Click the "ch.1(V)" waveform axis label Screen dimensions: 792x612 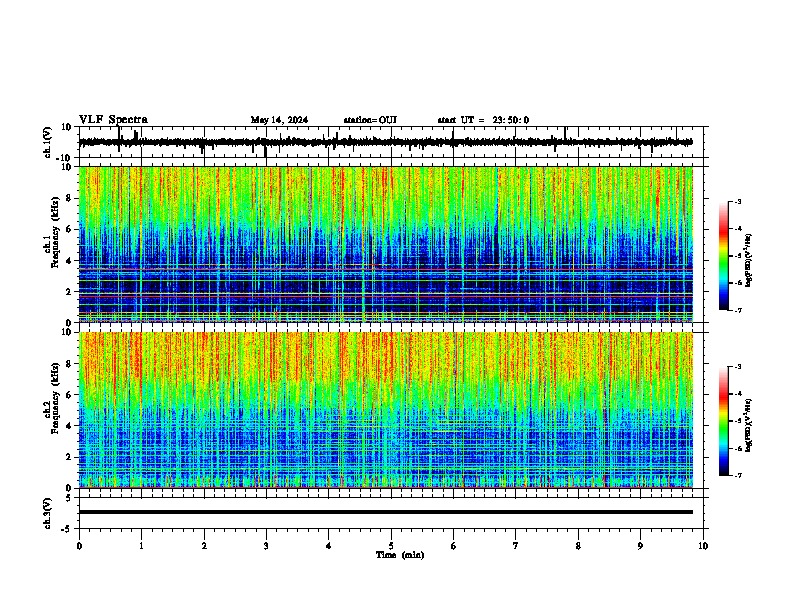pyautogui.click(x=48, y=142)
